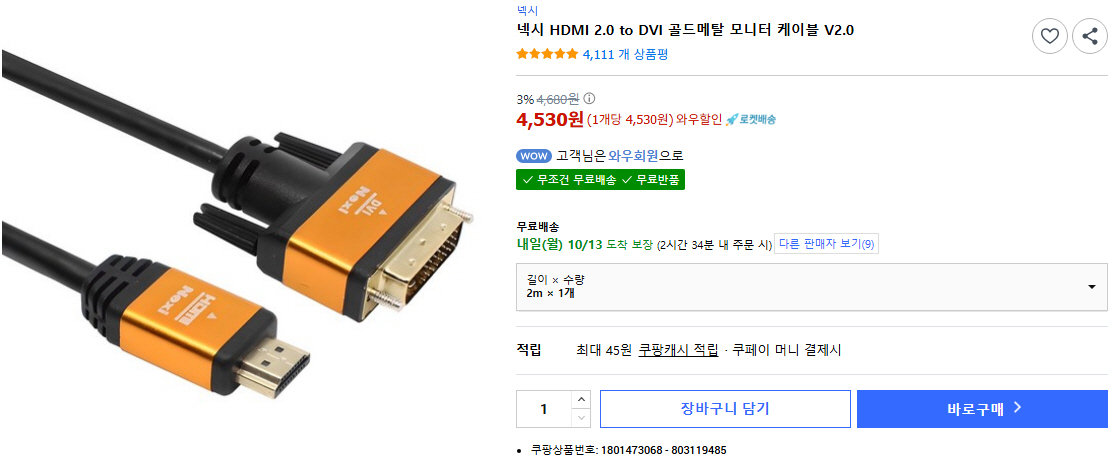Open the 넥시 brand link
This screenshot has width=1112, height=461.
(x=527, y=10)
